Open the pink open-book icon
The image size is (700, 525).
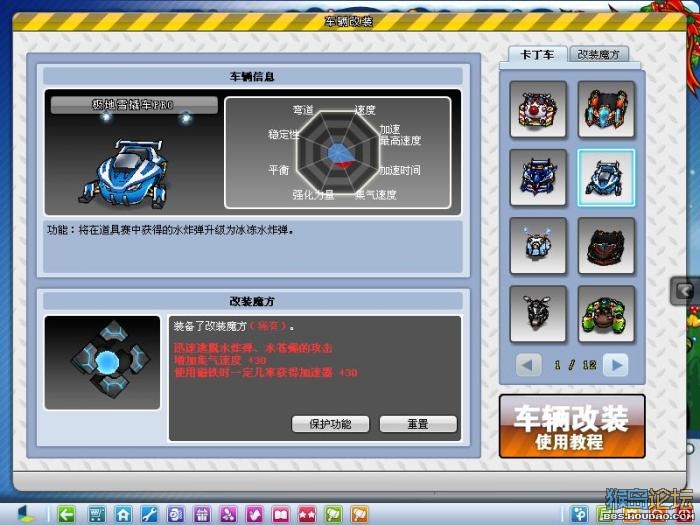pos(281,515)
